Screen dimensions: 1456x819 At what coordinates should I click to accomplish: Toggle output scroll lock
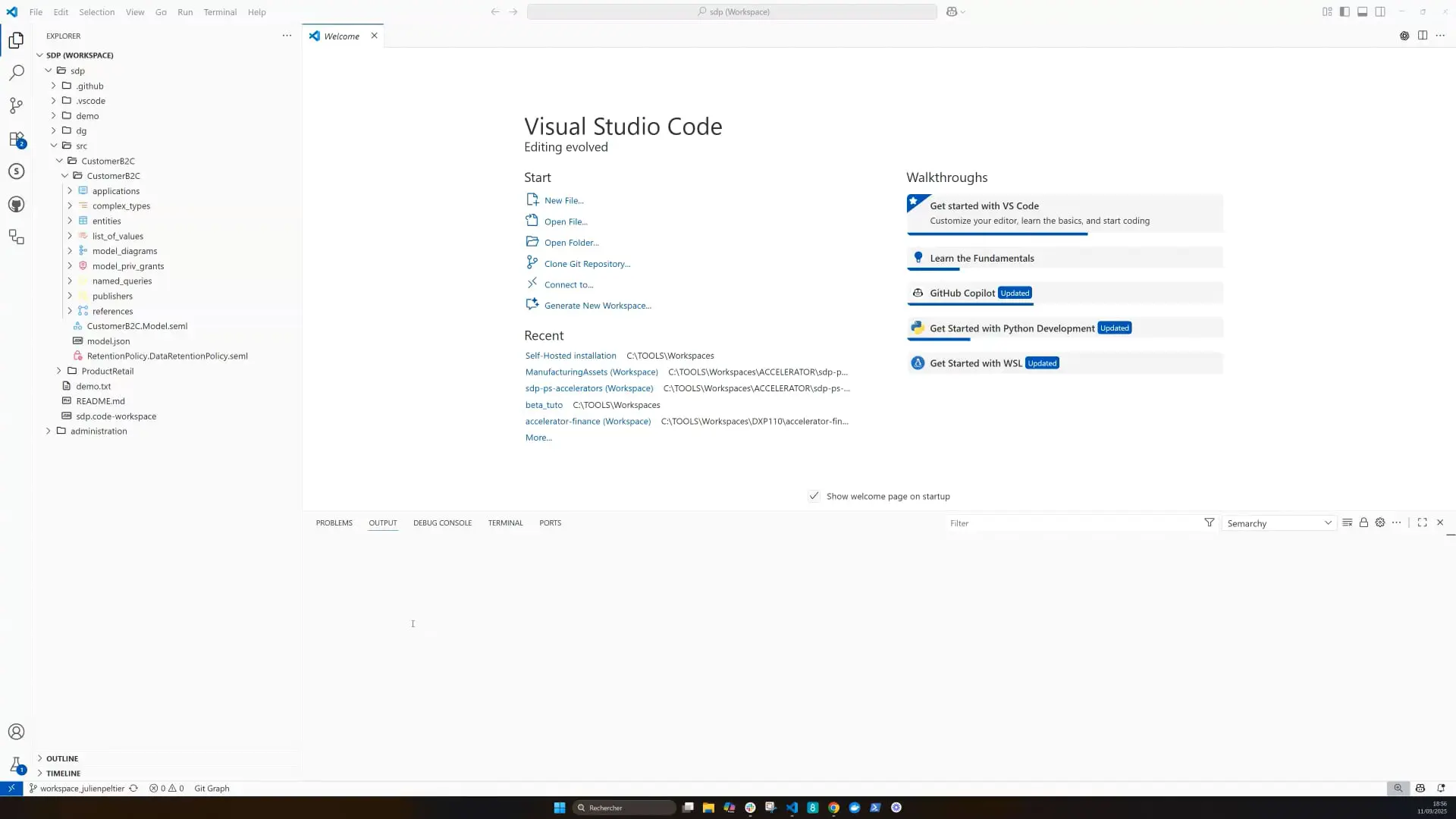tap(1363, 522)
